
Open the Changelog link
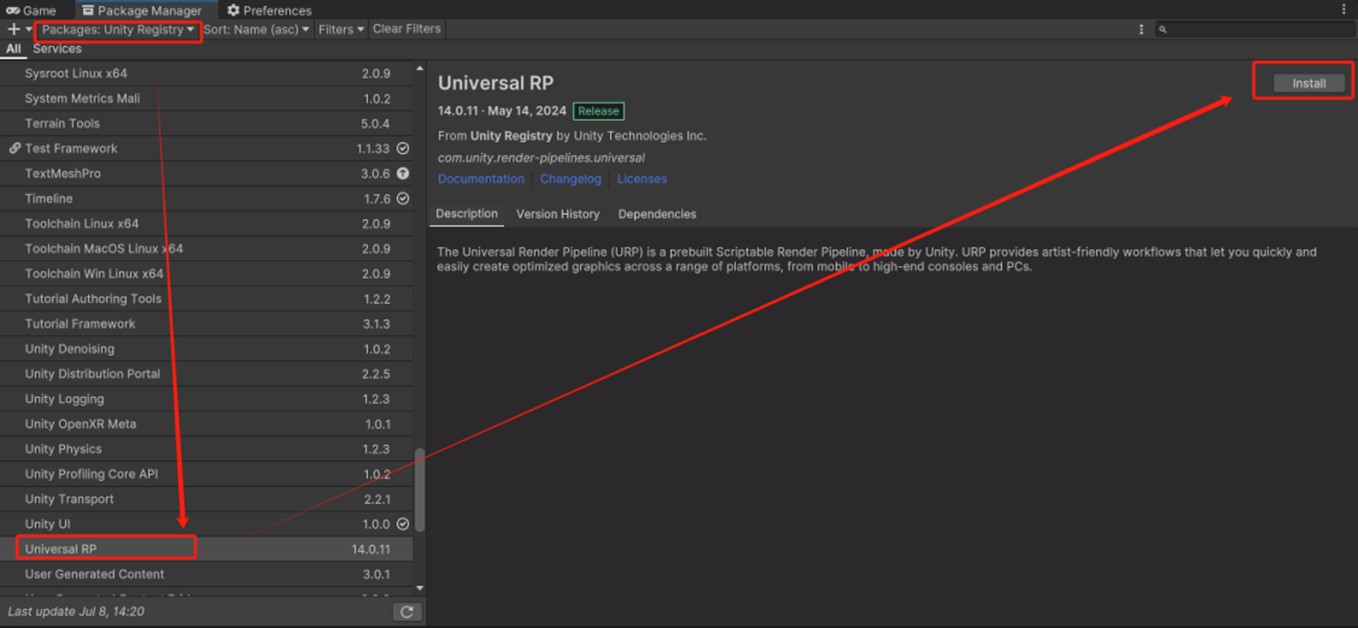(x=571, y=179)
